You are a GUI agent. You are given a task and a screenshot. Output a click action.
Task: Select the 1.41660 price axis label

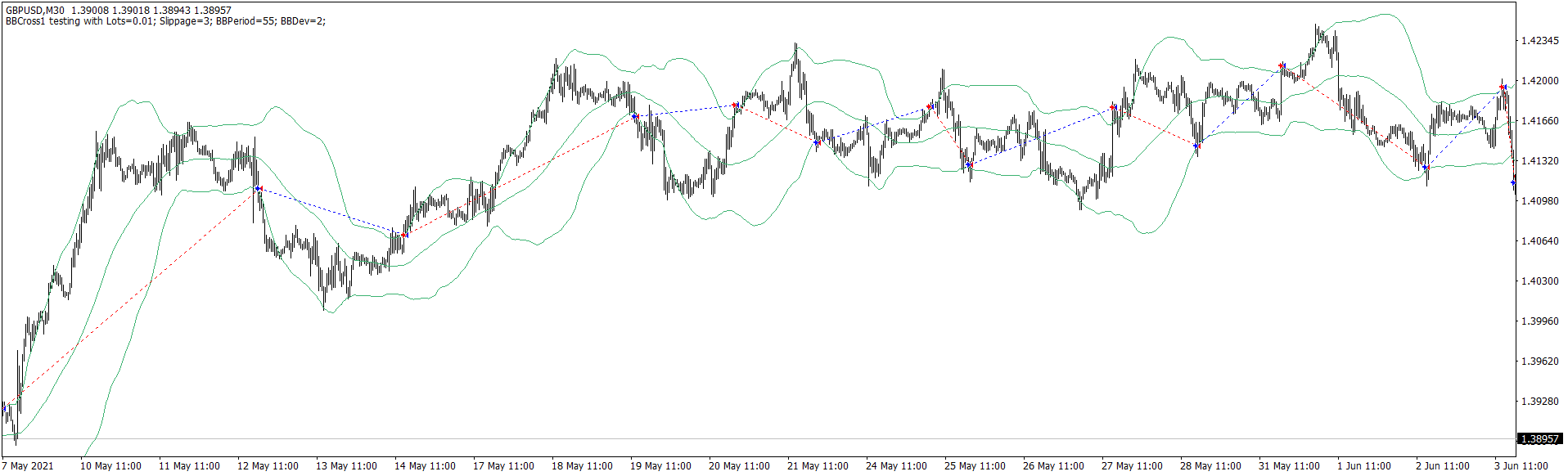1539,121
